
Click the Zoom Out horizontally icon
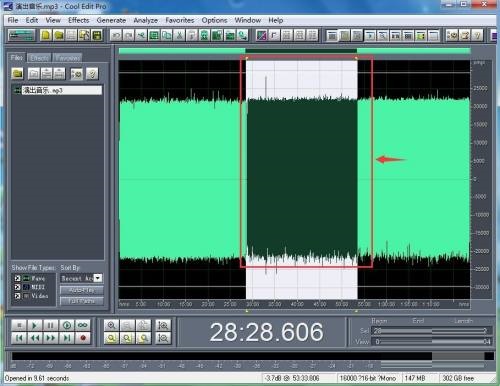[x=127, y=325]
